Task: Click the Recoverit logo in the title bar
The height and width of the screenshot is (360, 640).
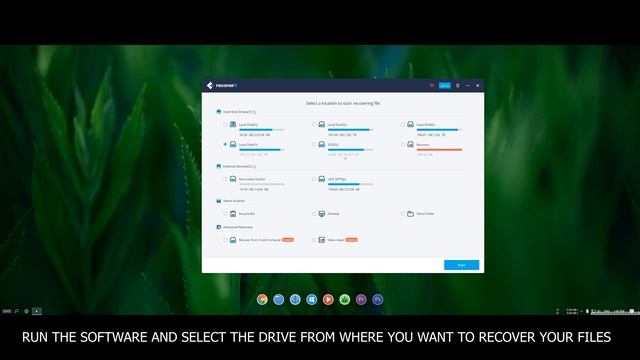Action: [x=222, y=85]
